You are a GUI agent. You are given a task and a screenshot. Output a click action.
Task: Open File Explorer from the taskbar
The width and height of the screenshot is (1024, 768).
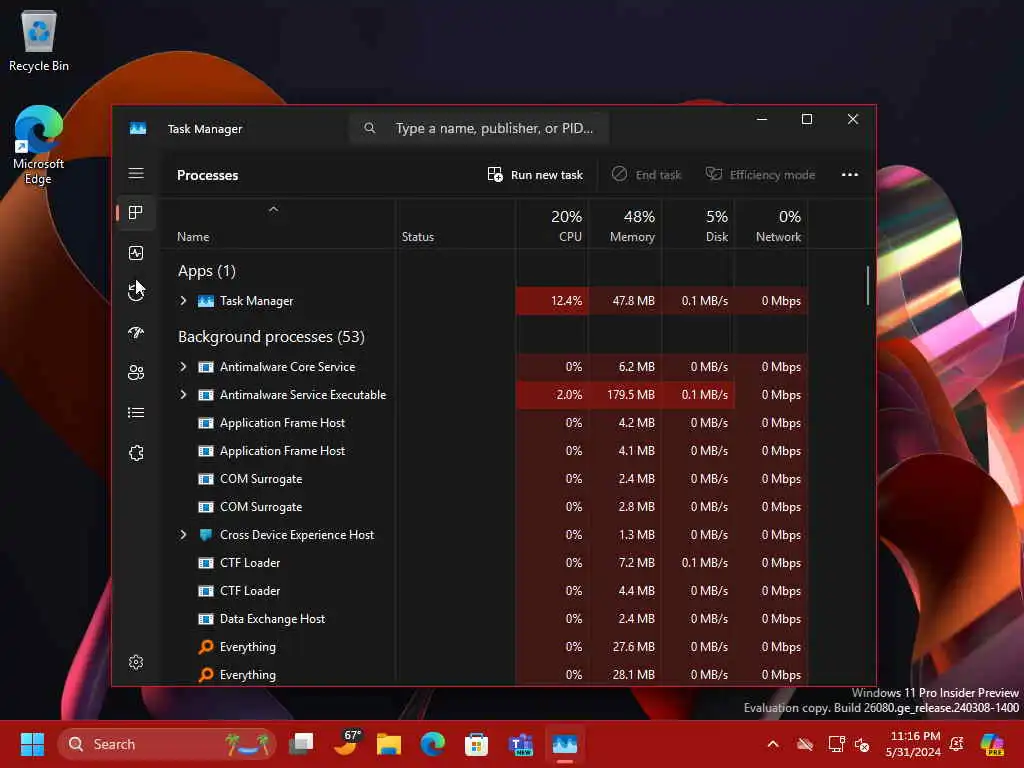(x=389, y=744)
